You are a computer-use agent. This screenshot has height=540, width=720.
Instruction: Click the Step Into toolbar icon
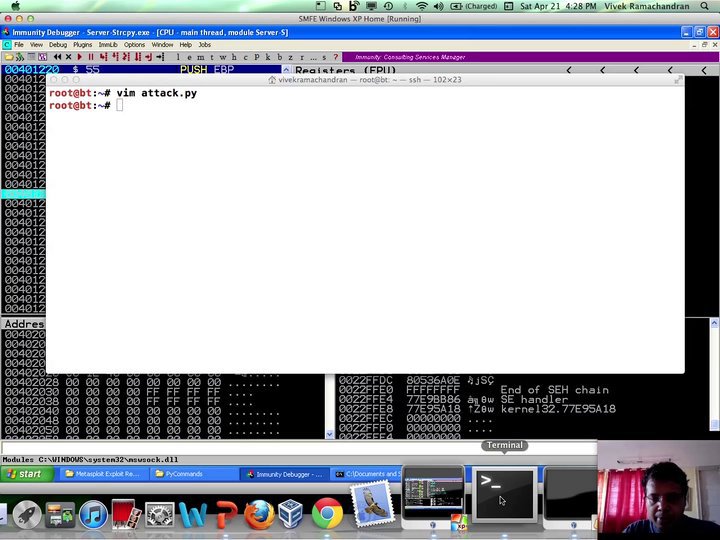click(103, 57)
